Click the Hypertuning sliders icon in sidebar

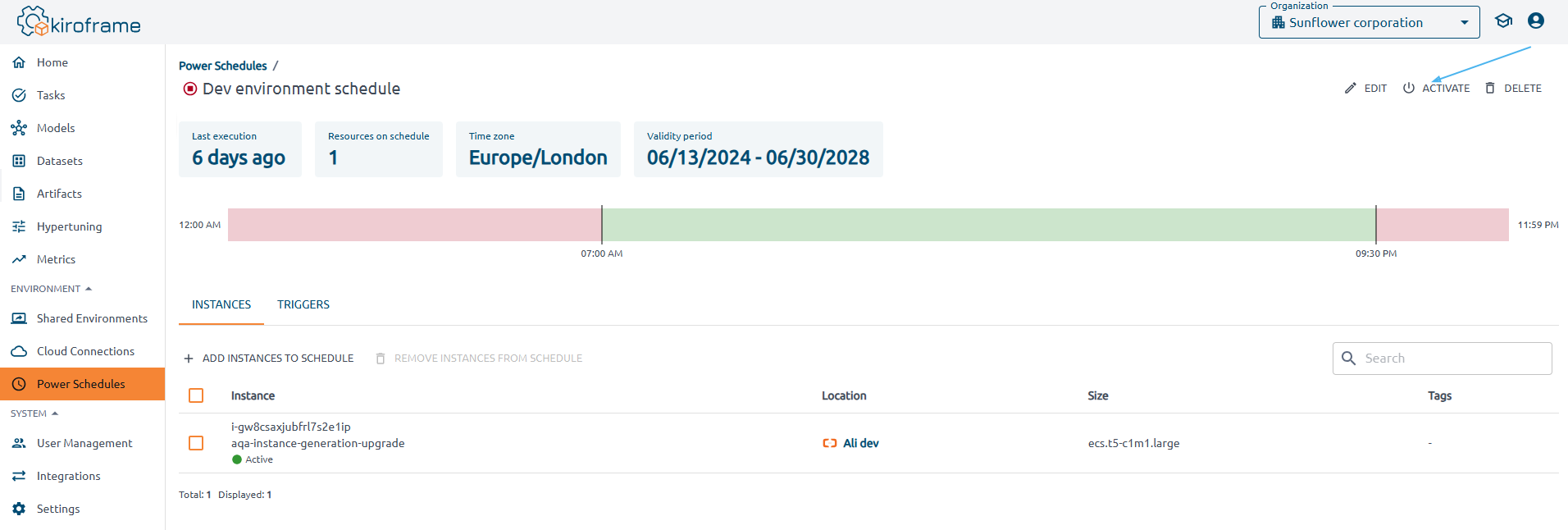(19, 226)
